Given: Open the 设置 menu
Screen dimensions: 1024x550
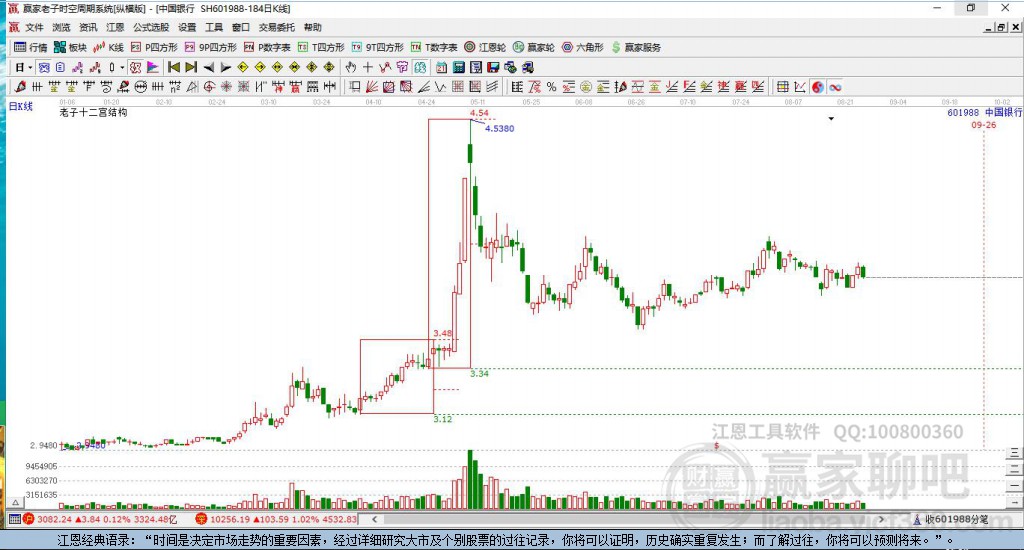Looking at the screenshot, I should (187, 27).
